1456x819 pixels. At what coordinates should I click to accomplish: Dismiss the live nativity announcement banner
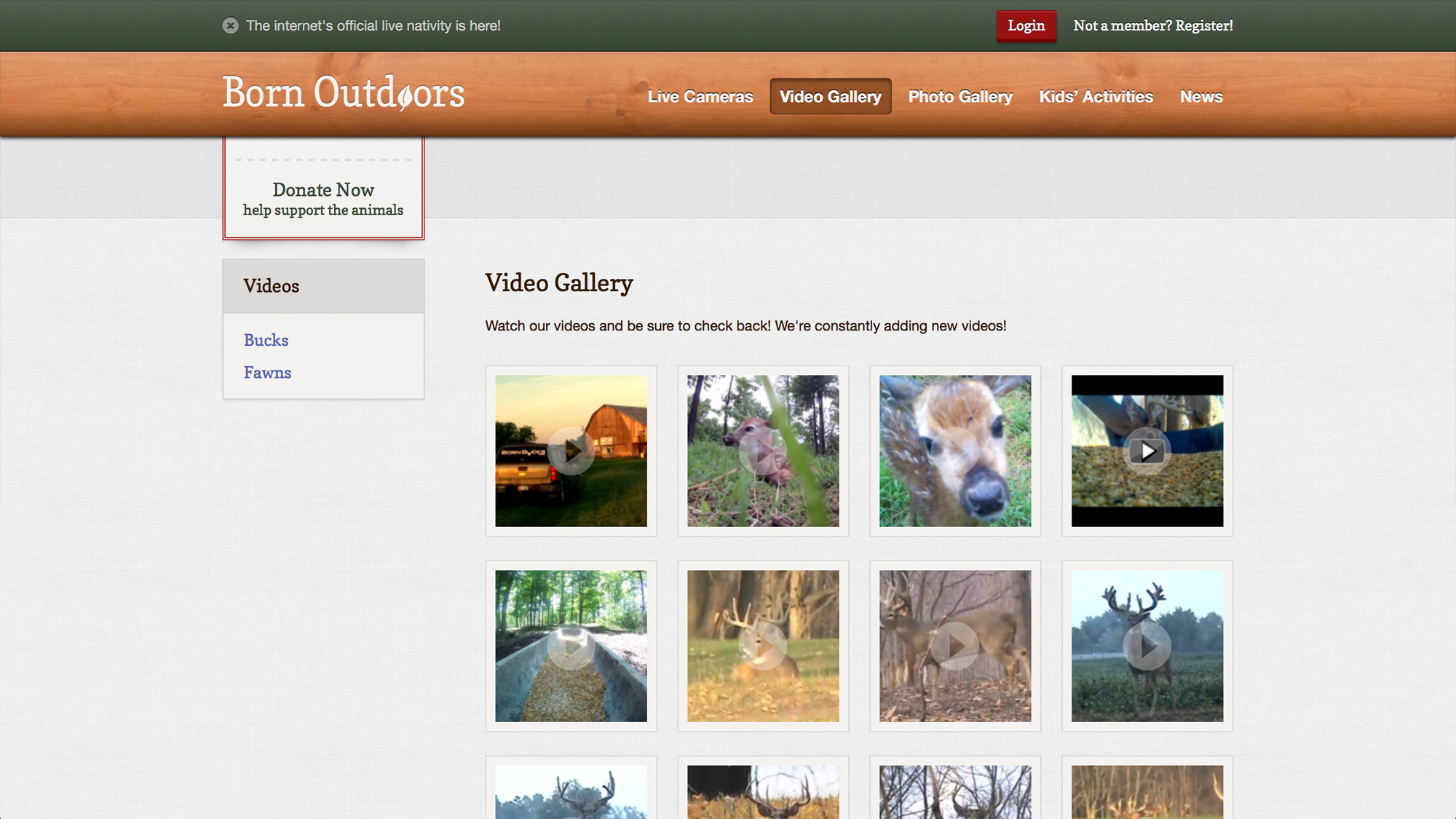pyautogui.click(x=230, y=25)
